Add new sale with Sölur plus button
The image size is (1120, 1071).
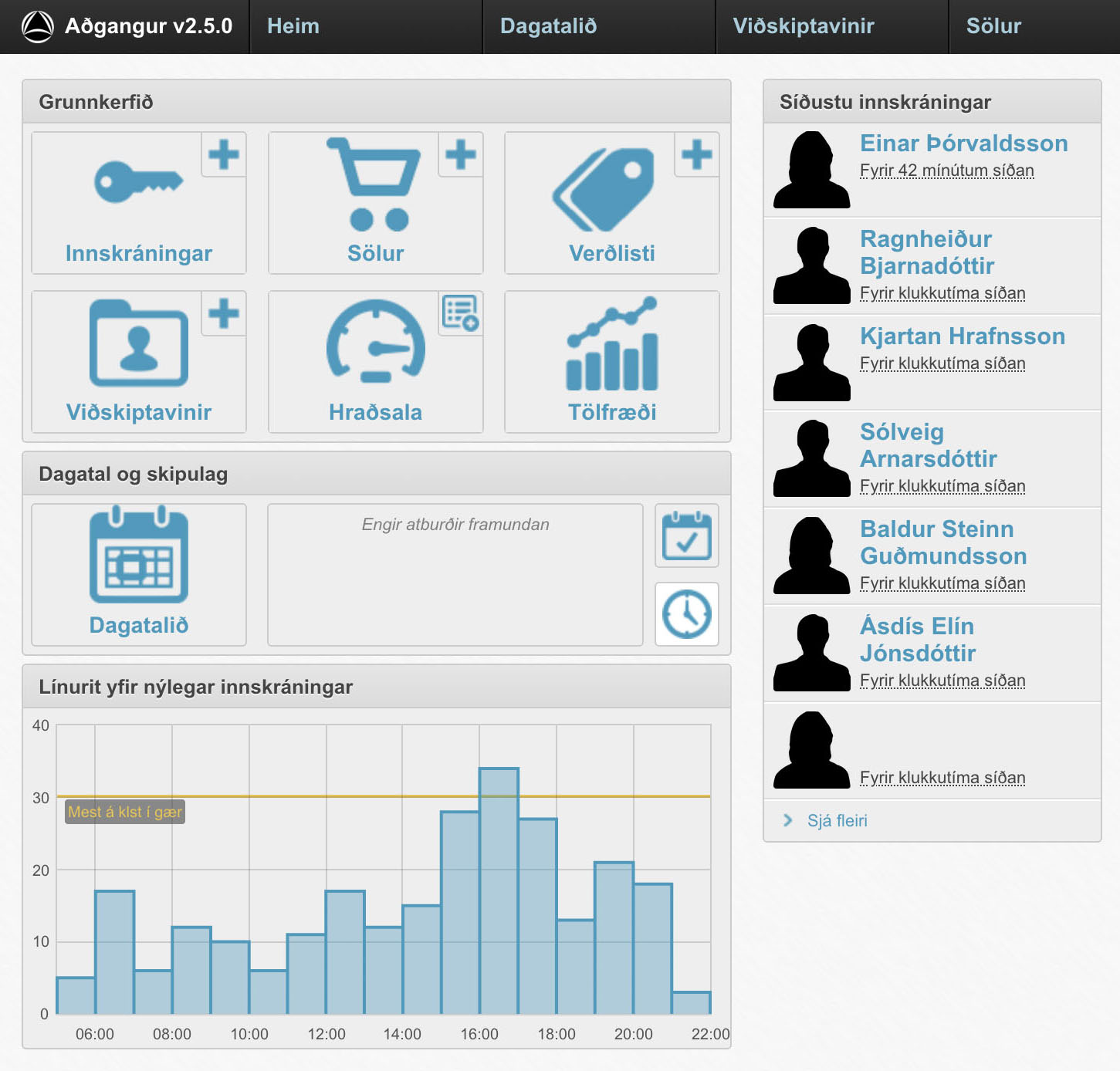tap(461, 154)
